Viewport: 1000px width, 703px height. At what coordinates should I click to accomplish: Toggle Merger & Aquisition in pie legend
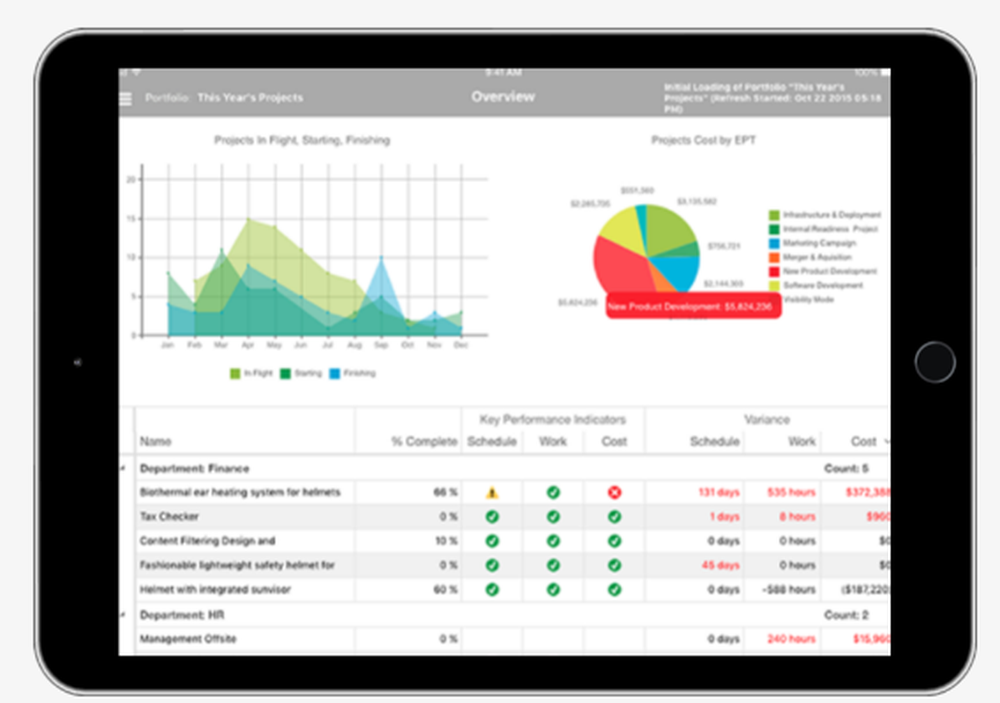(x=811, y=257)
